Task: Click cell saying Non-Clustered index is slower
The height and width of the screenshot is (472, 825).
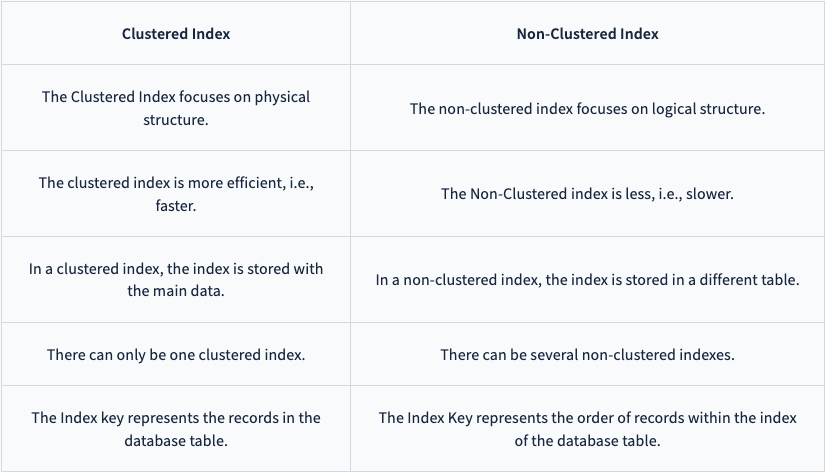Action: (x=587, y=194)
